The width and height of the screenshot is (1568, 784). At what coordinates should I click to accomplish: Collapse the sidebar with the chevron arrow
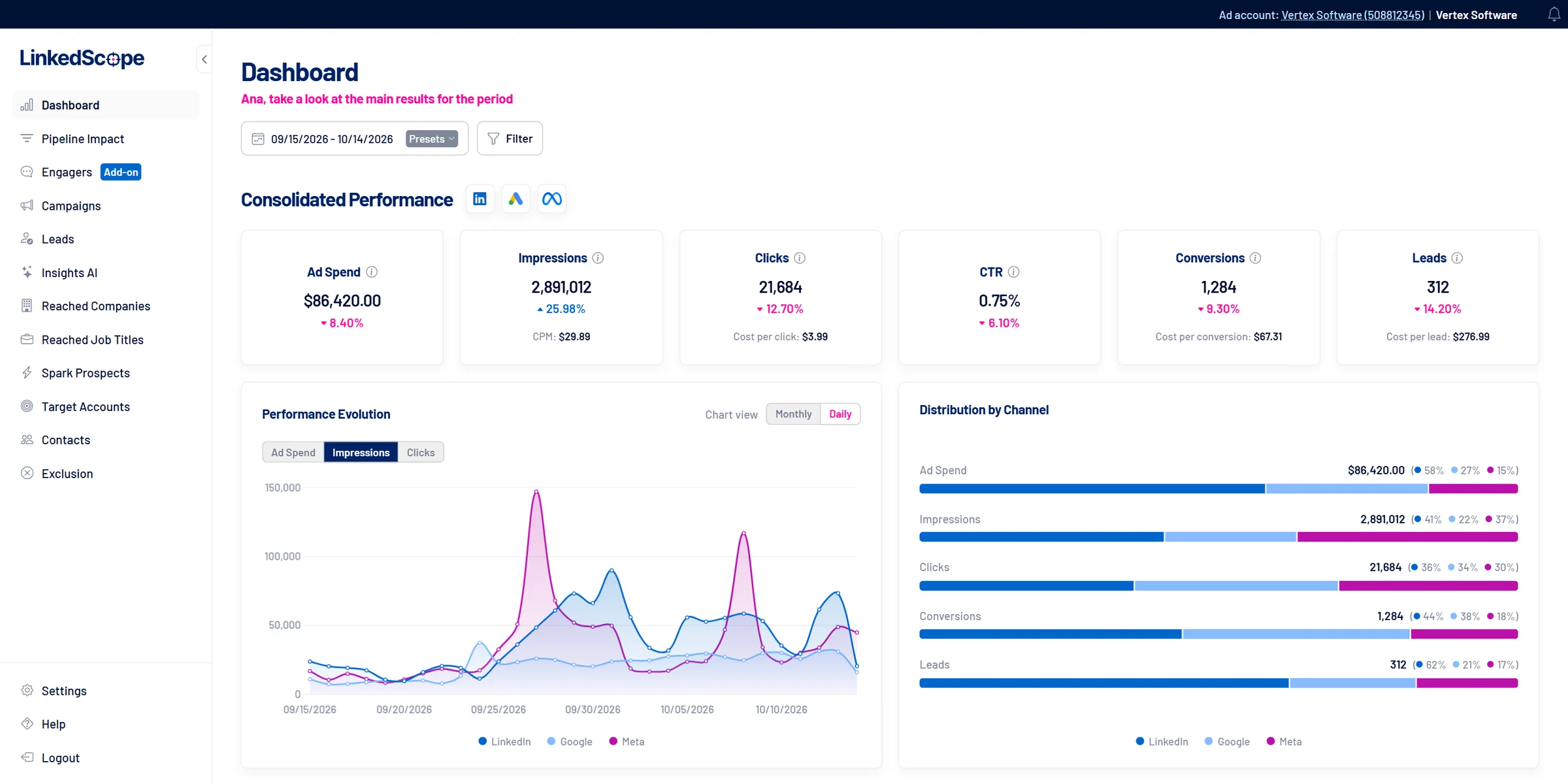point(204,59)
